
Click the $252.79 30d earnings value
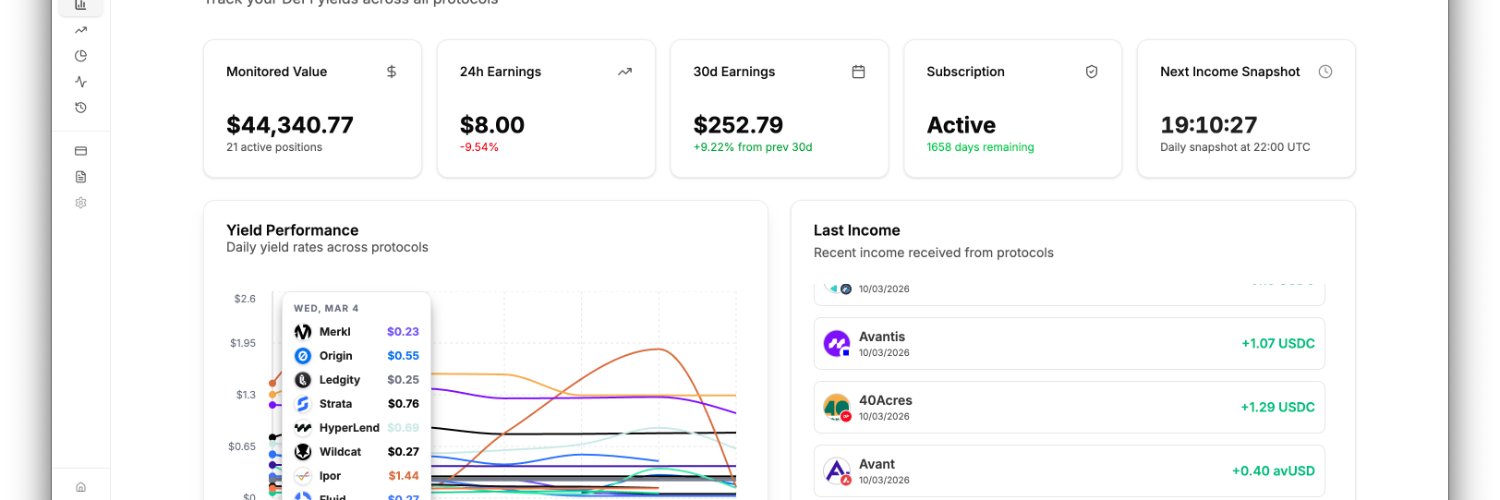pyautogui.click(x=738, y=125)
